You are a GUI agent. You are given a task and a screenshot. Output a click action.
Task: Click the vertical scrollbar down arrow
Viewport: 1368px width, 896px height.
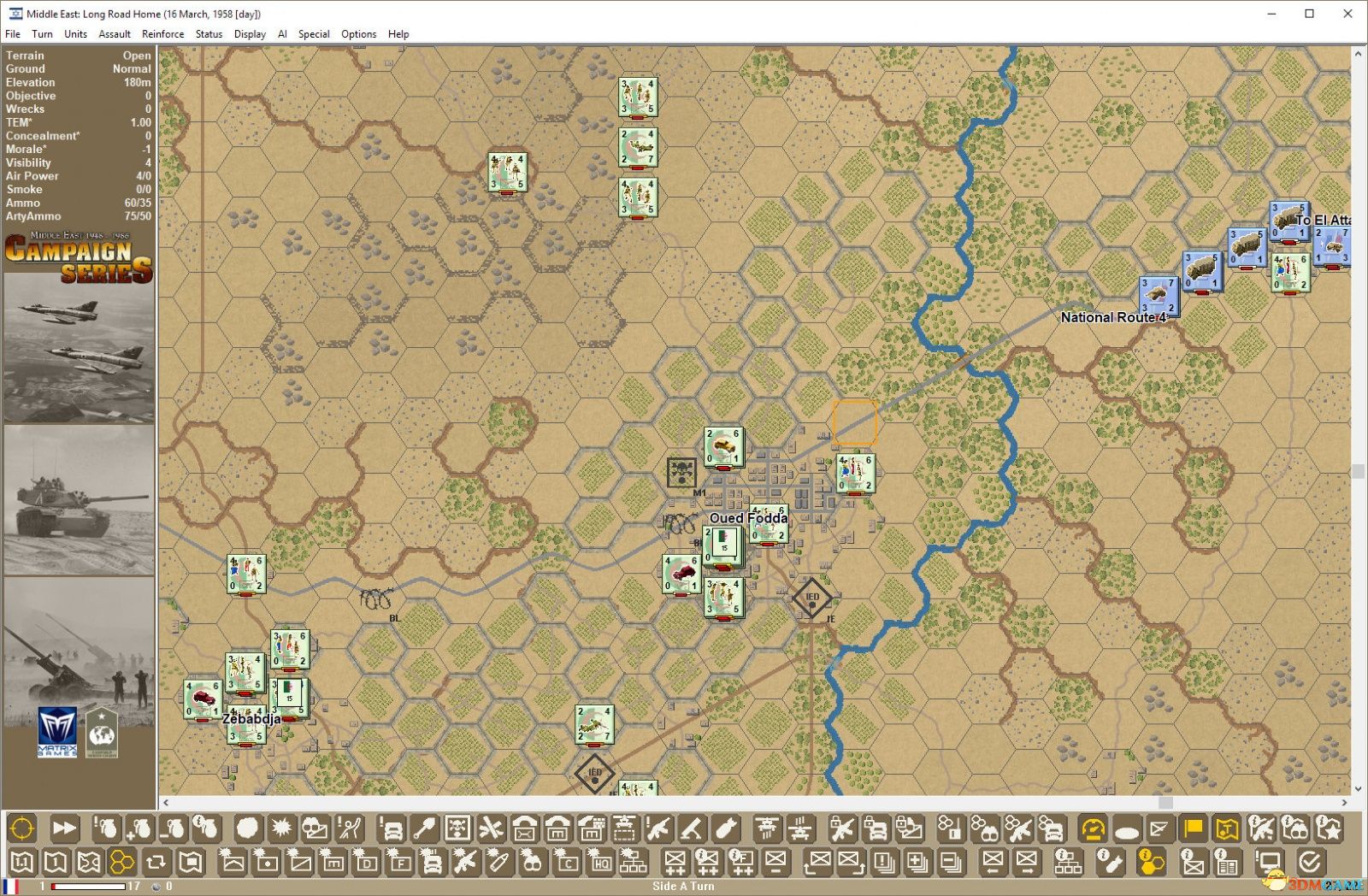click(1358, 789)
